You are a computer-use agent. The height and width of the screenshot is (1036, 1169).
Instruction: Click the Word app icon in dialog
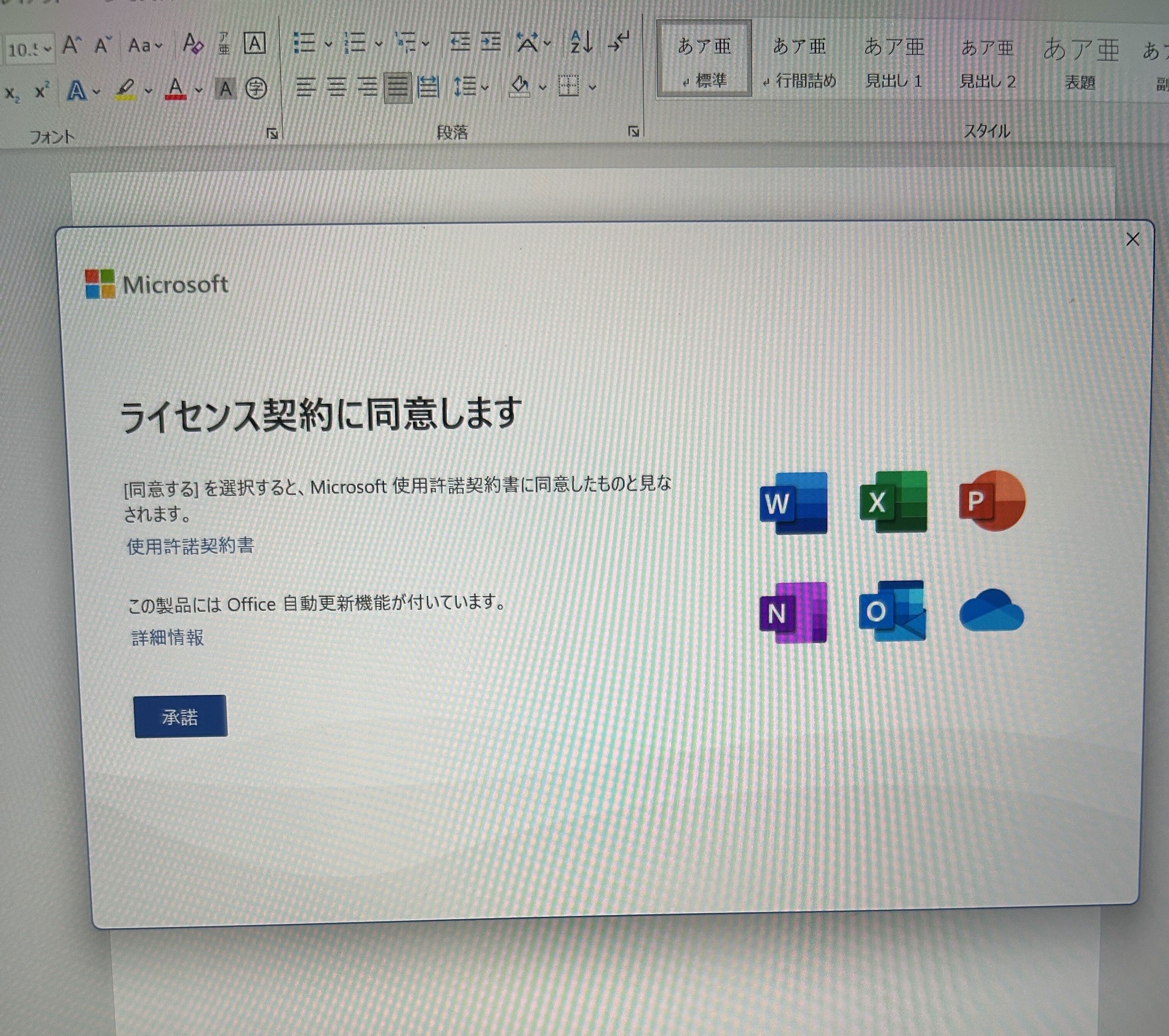(x=793, y=503)
